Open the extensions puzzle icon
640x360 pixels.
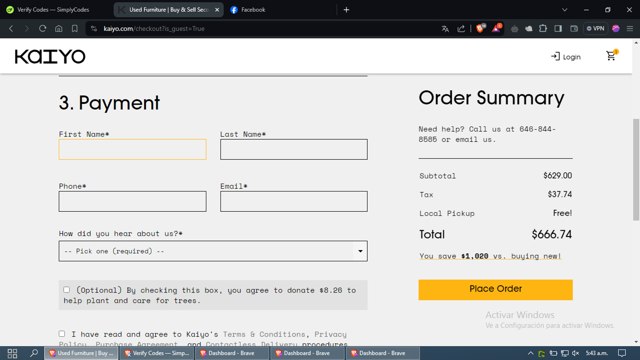tap(543, 29)
